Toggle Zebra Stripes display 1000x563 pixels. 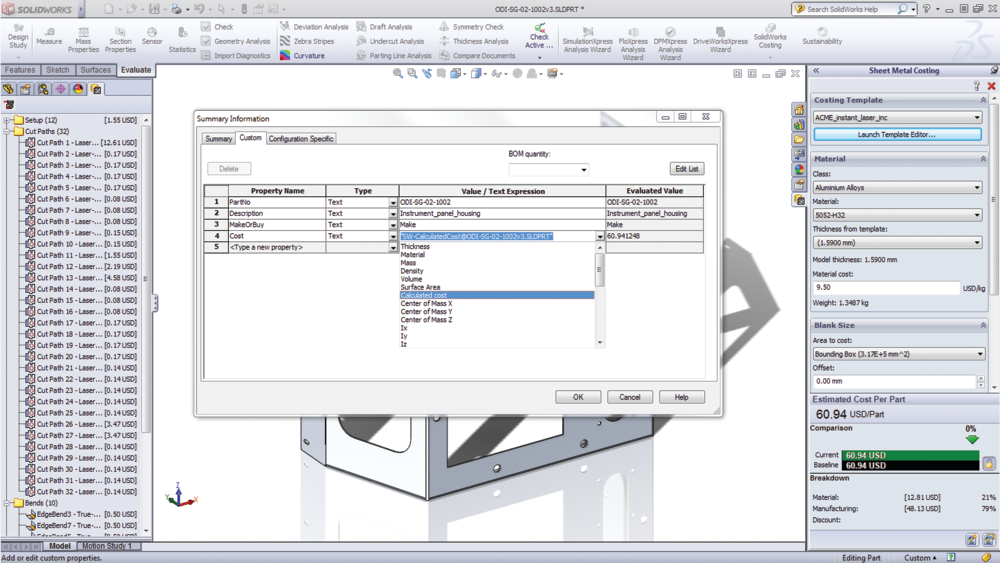click(307, 41)
